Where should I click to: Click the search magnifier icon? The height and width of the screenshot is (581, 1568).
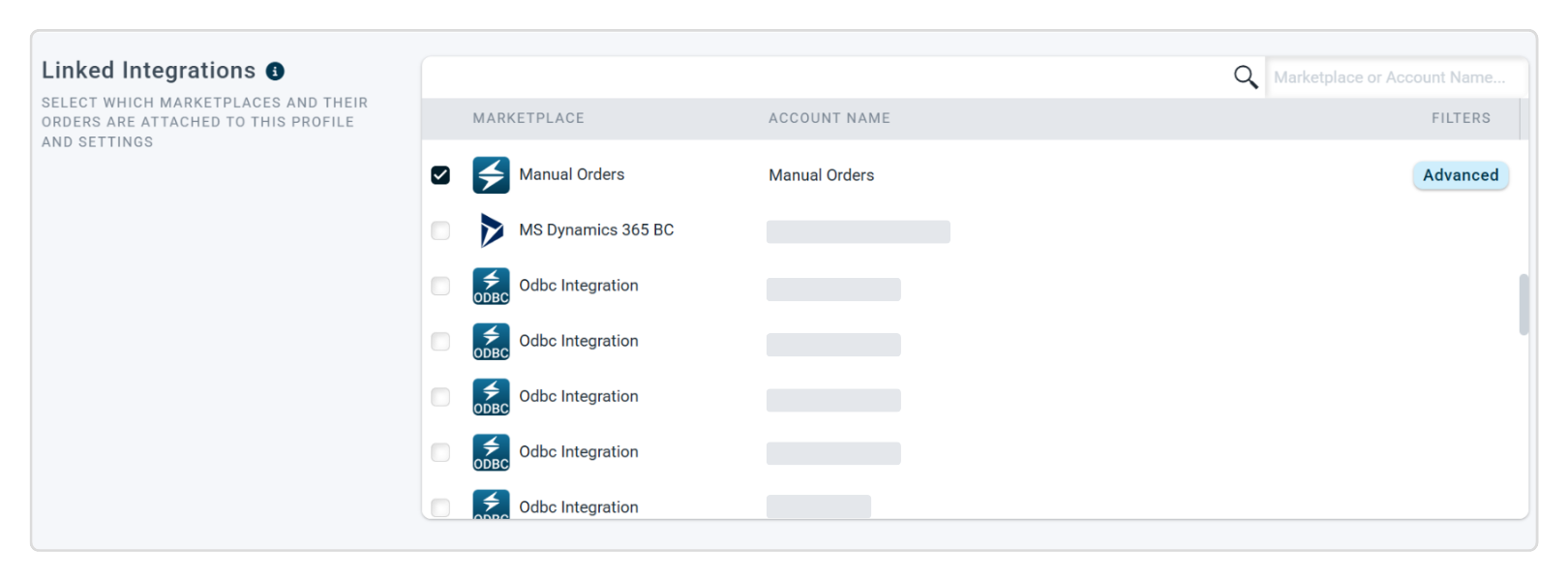pos(1246,76)
